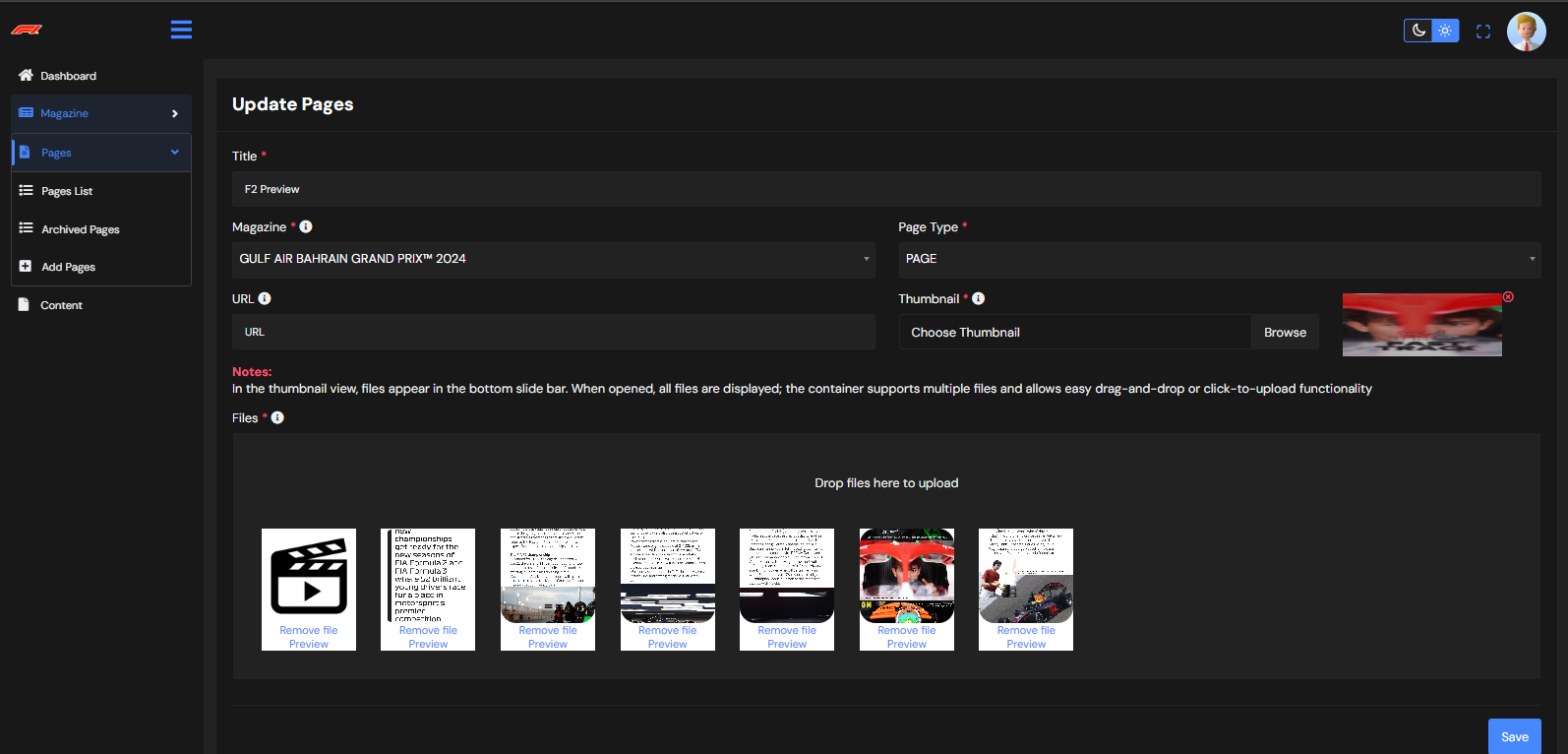The height and width of the screenshot is (754, 1568).
Task: Open the Page Type dropdown
Action: (1220, 259)
